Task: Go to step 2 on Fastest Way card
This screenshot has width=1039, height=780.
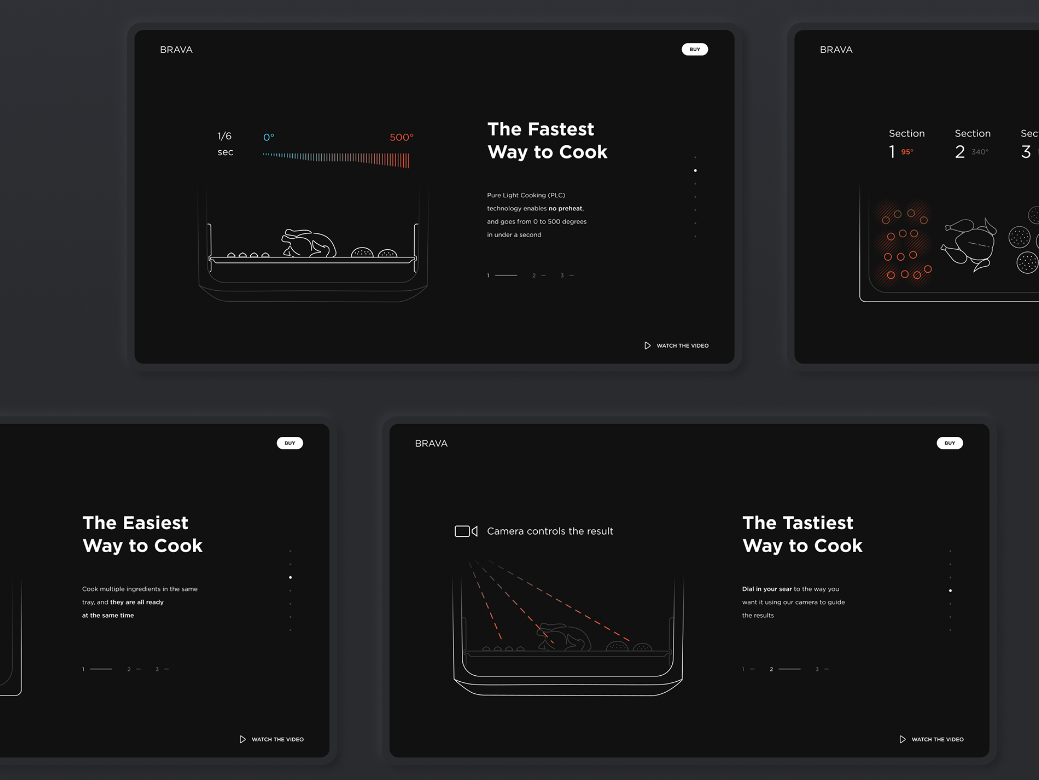Action: point(539,275)
